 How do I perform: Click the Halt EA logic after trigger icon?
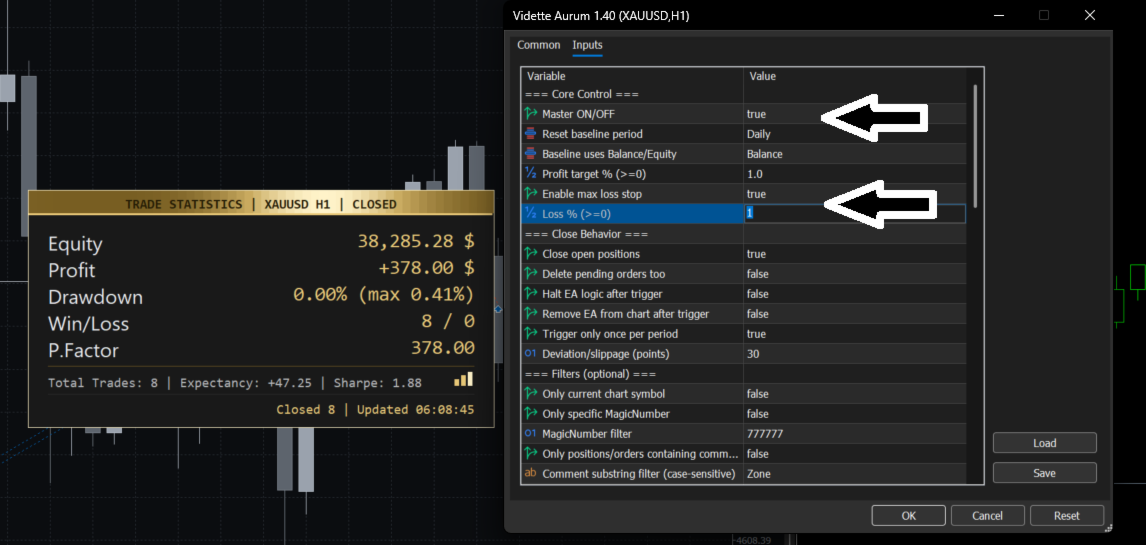tap(531, 294)
